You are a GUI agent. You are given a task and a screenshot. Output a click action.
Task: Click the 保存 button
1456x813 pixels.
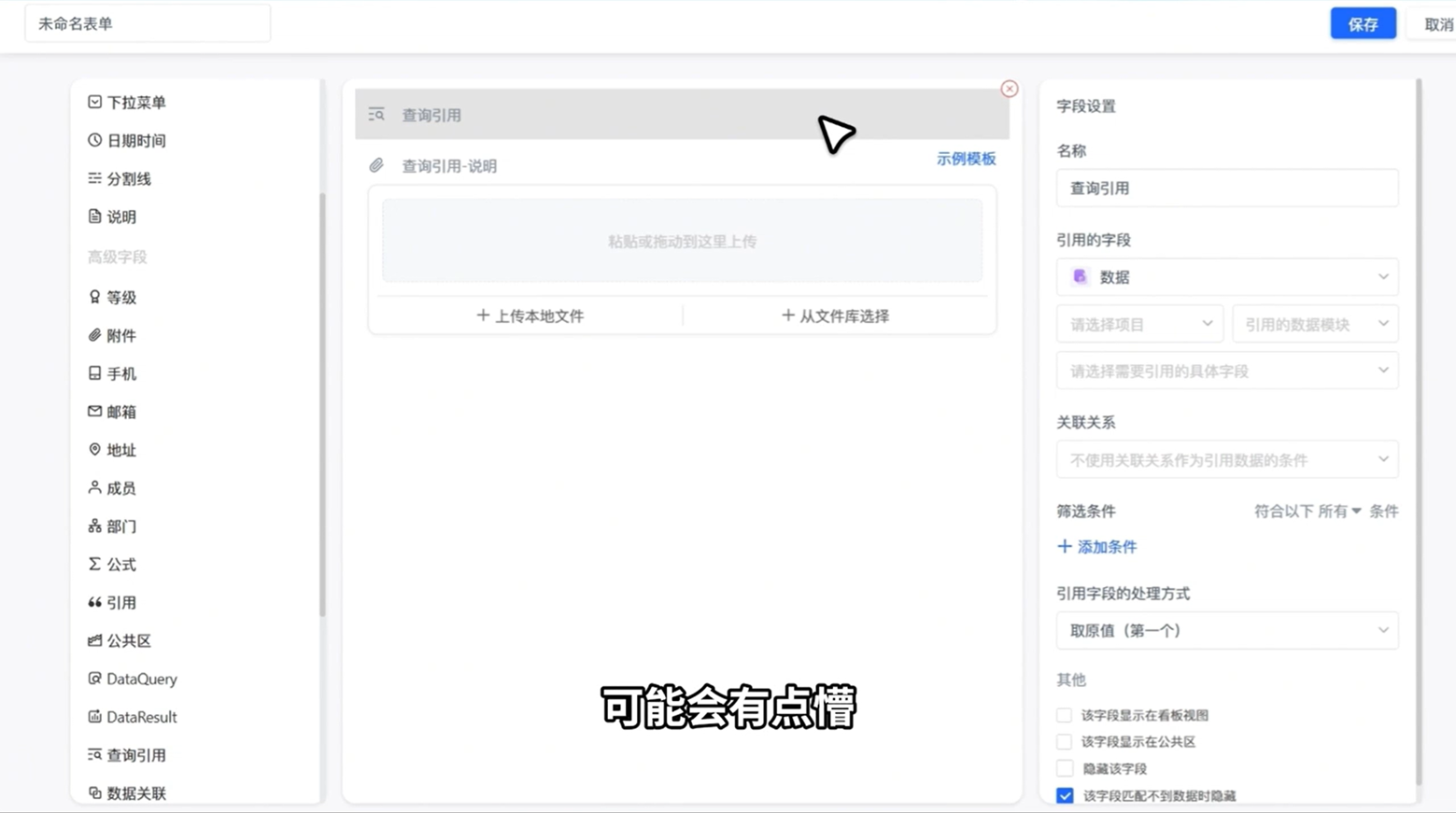point(1363,24)
